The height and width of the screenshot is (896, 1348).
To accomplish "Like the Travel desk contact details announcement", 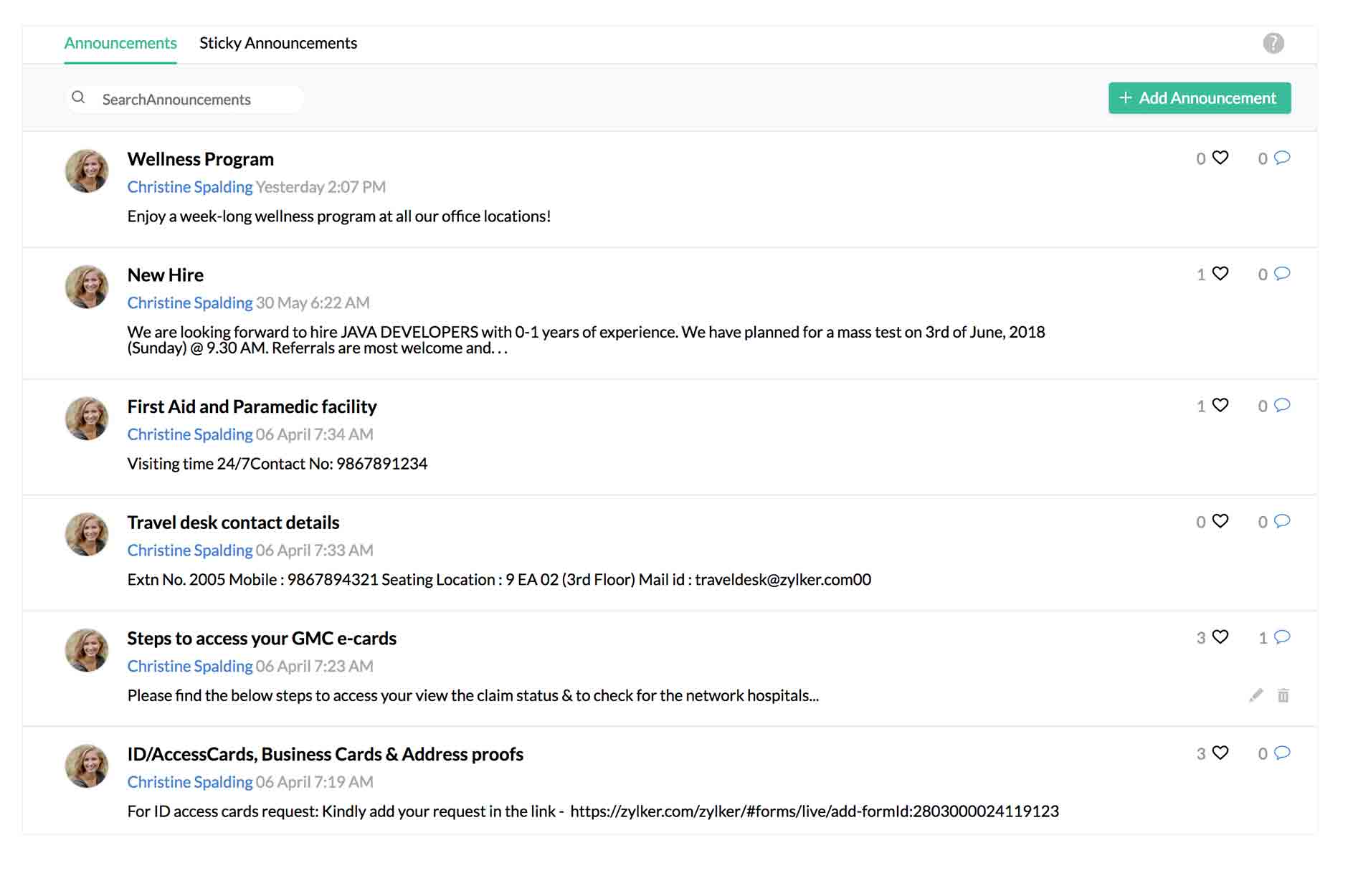I will coord(1219,522).
